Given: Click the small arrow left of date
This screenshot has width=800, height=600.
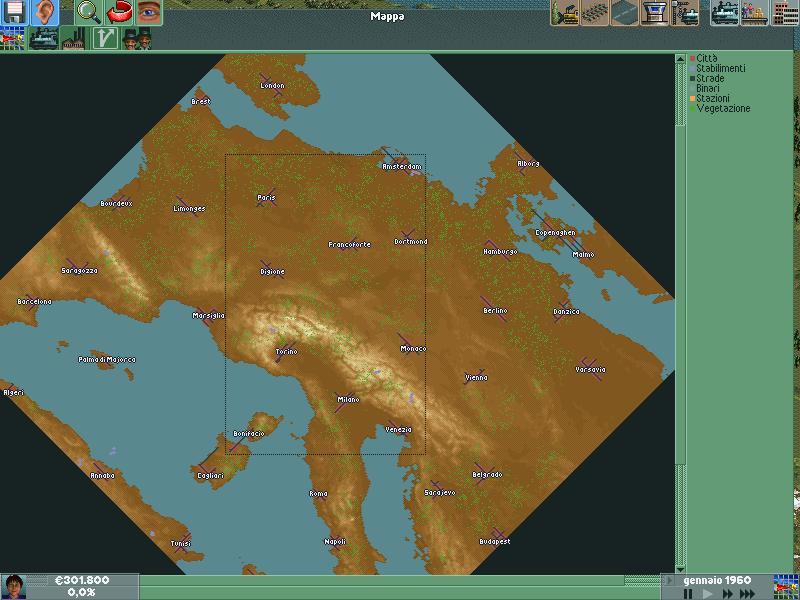Looking at the screenshot, I should click(x=669, y=580).
